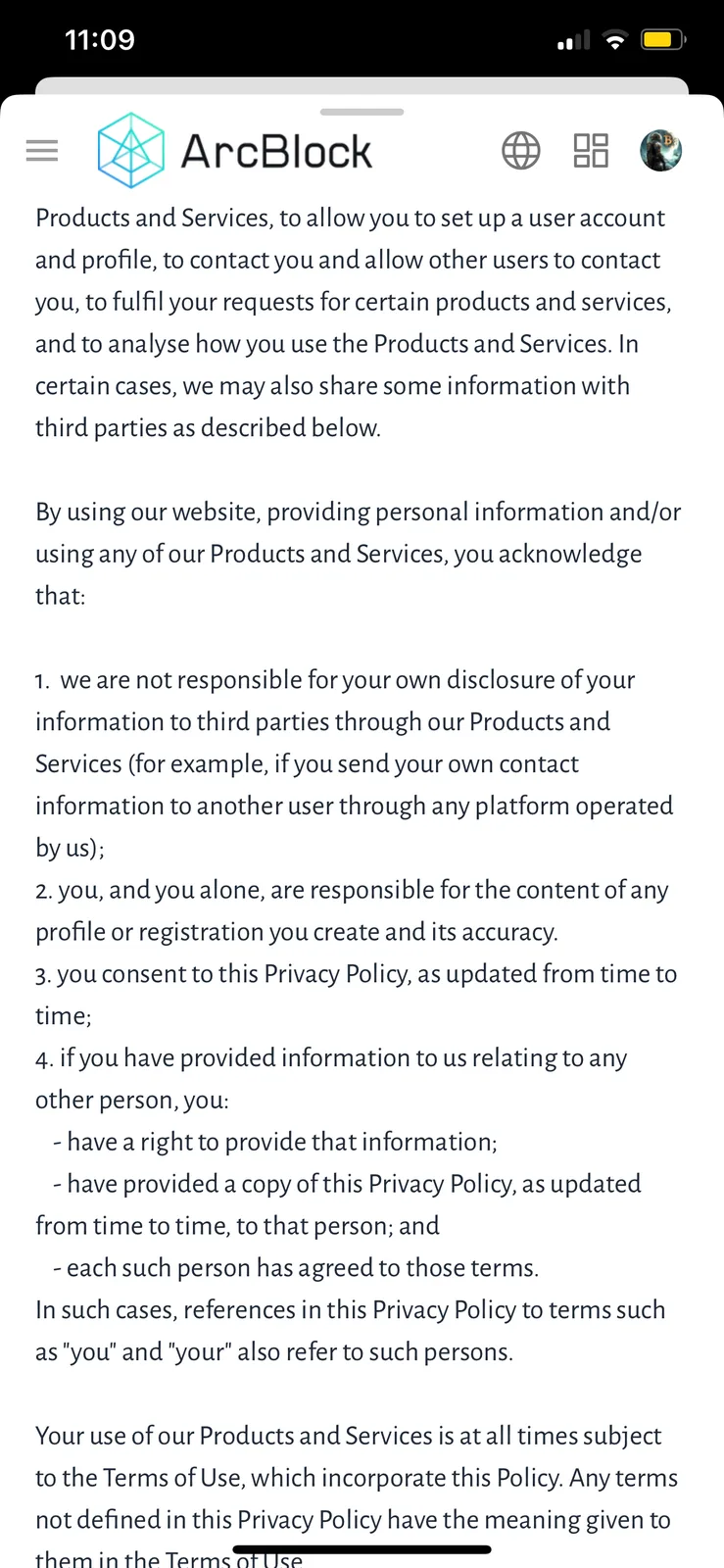Open the apps grid icon
The width and height of the screenshot is (724, 1568).
tap(591, 151)
